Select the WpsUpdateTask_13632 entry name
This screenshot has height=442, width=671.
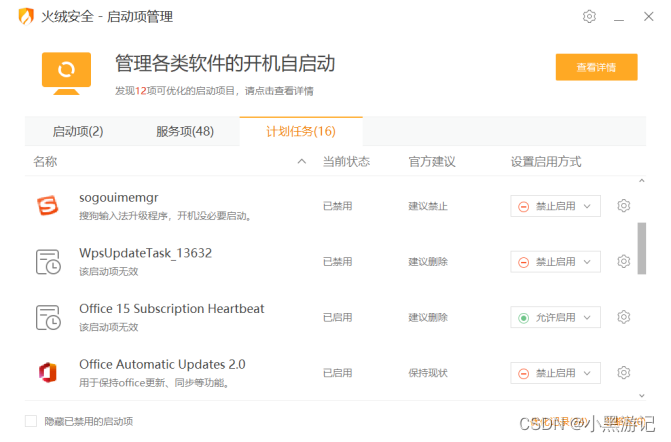(x=145, y=253)
